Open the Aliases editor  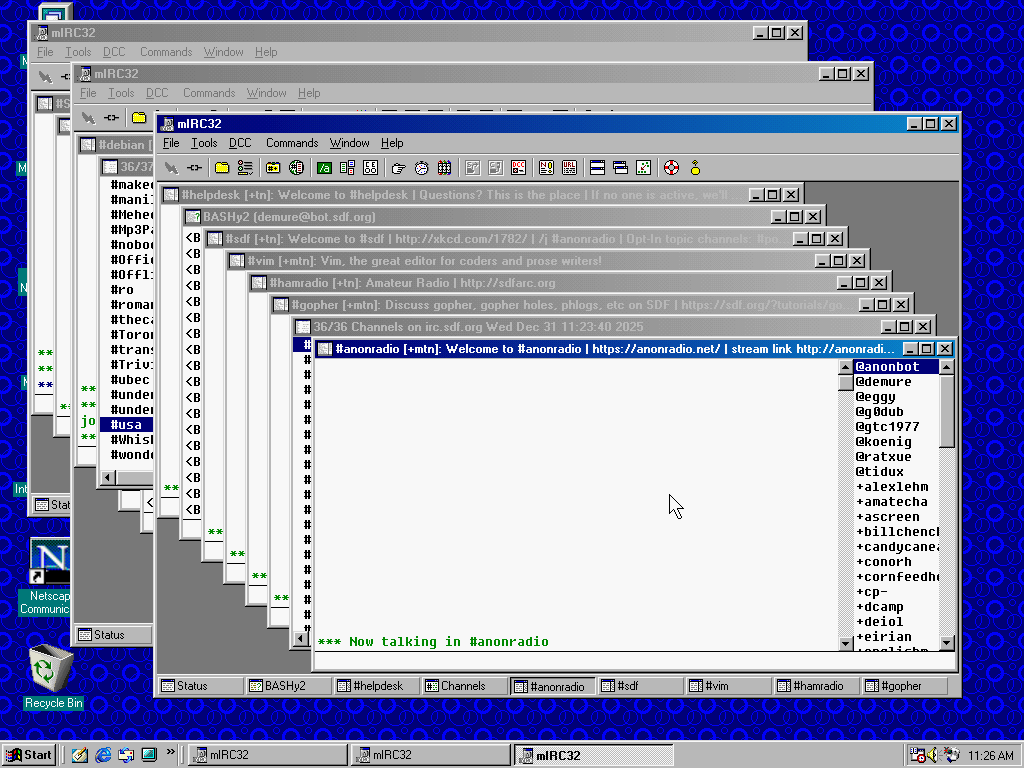(323, 168)
